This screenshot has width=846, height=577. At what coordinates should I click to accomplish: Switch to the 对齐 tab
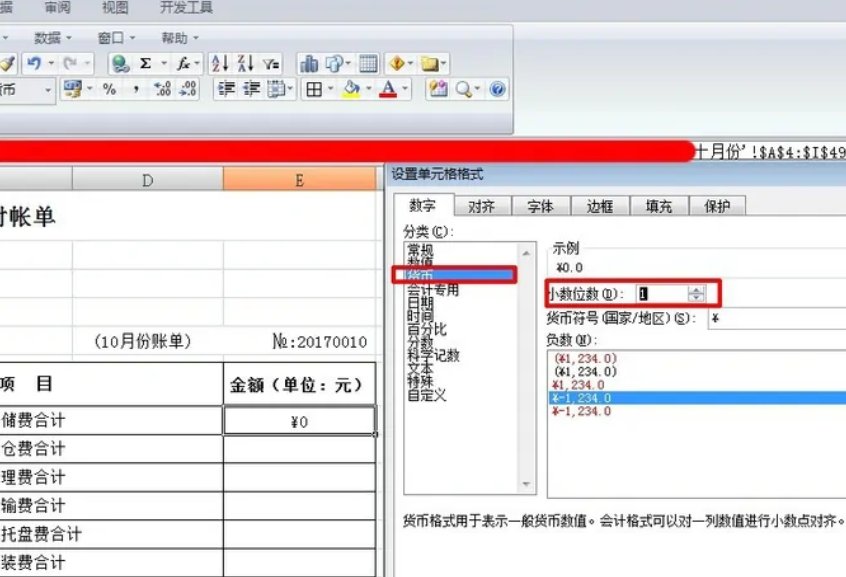(x=481, y=206)
